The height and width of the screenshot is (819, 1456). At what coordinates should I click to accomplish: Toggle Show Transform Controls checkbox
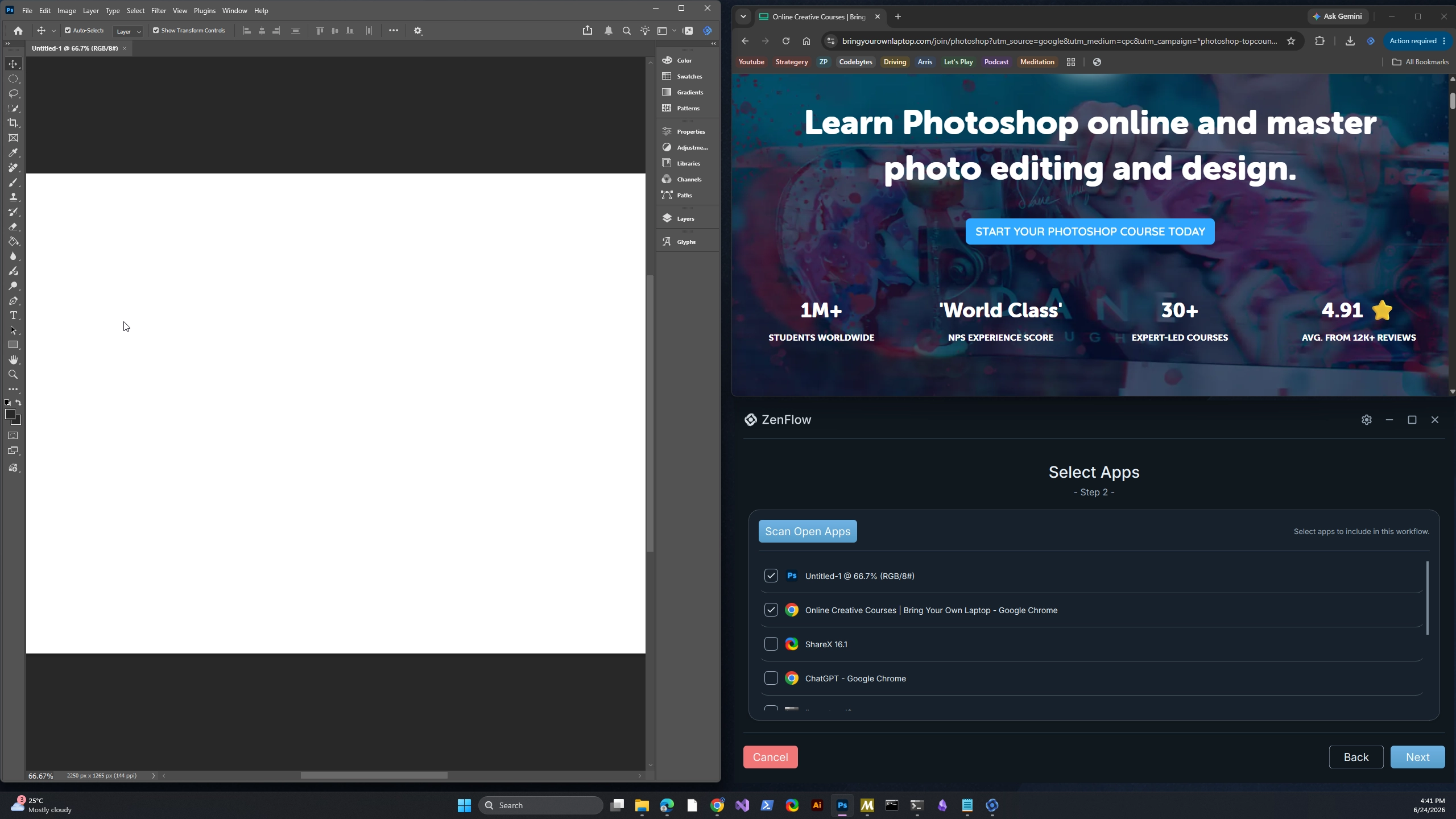pos(156,31)
